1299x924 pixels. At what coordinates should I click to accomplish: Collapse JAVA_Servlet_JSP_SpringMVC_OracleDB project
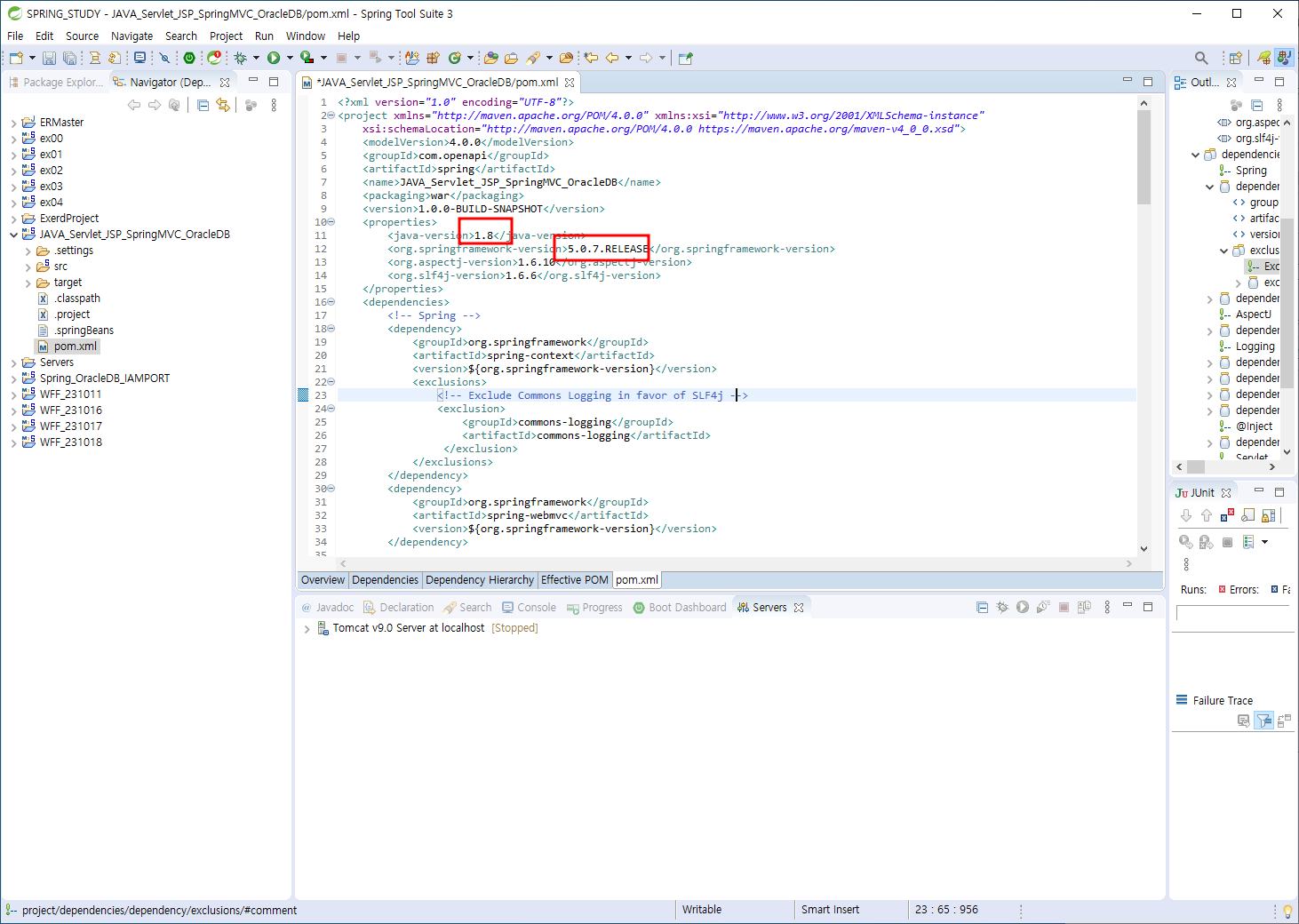[x=14, y=235]
